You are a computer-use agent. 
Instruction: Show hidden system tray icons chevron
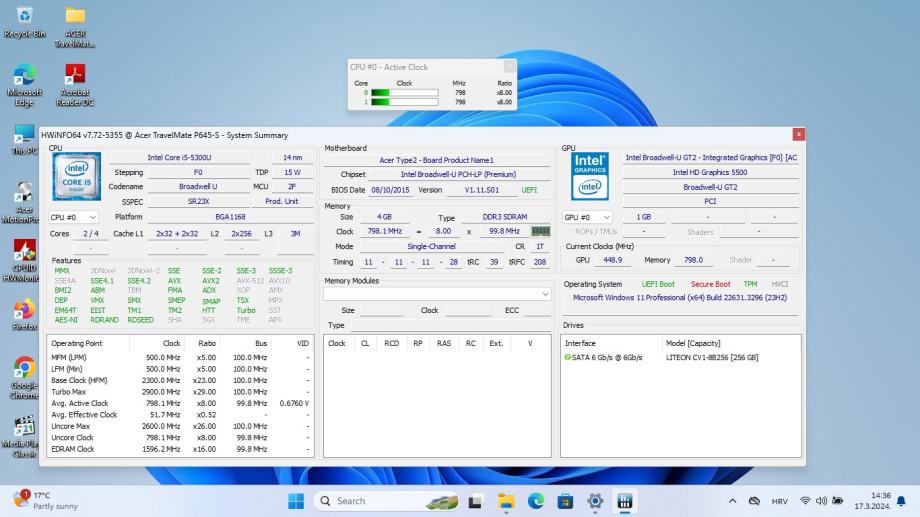pyautogui.click(x=732, y=501)
